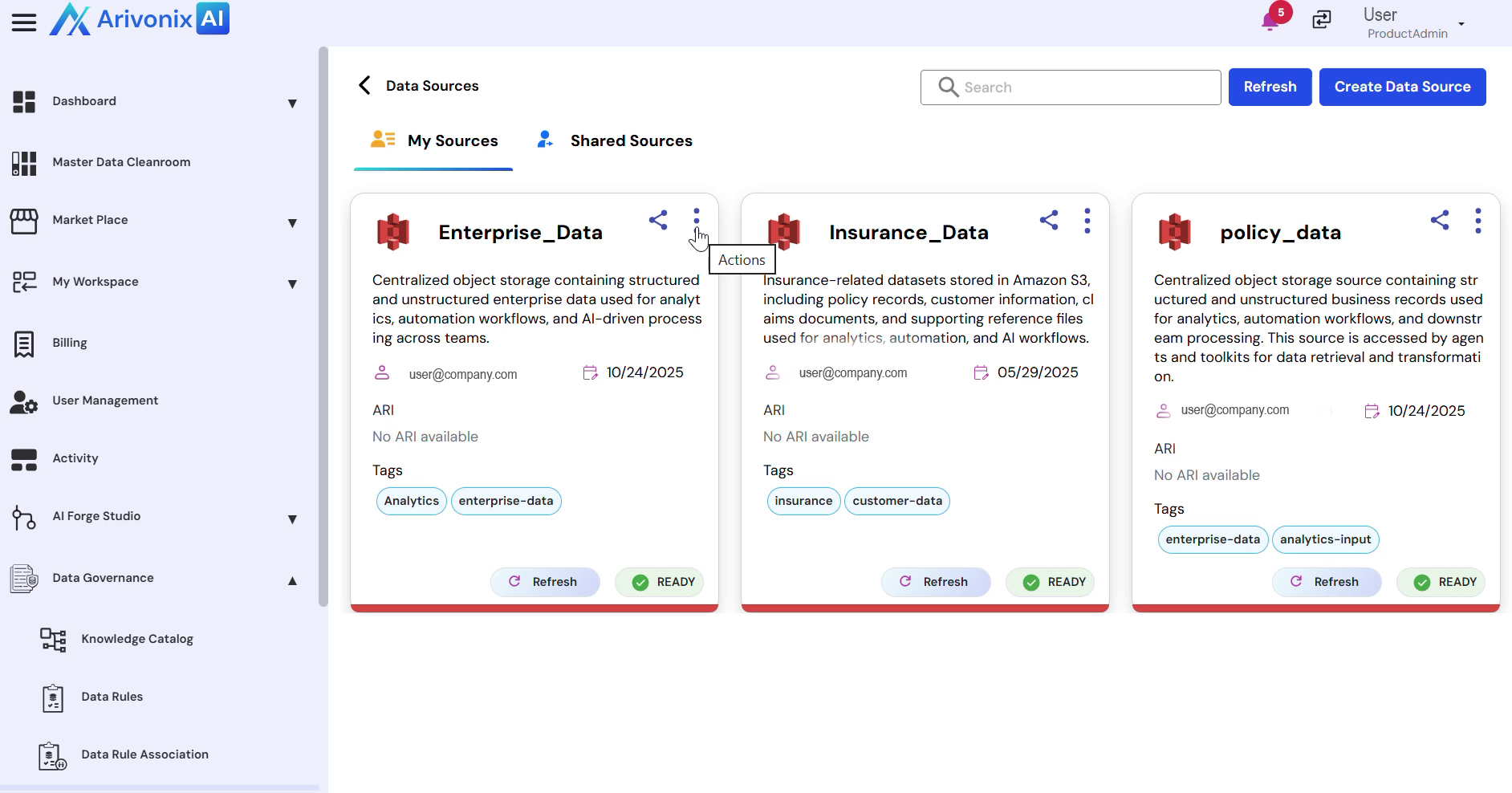Click the switch workspace icon in header
The height and width of the screenshot is (793, 1512).
coord(1322,20)
